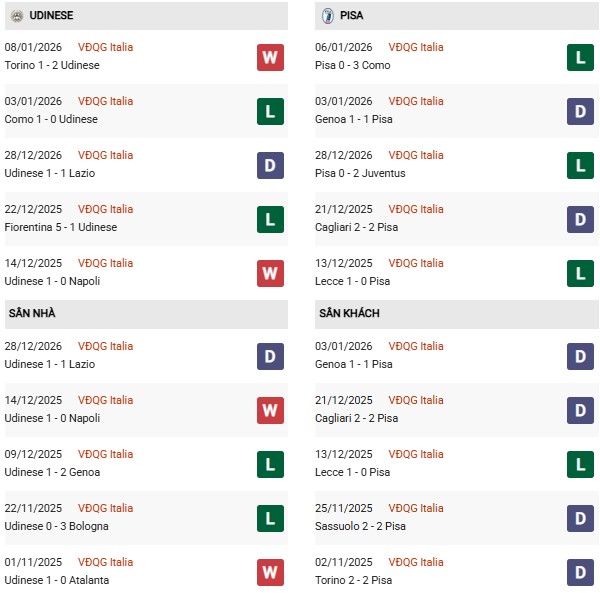Click the Udinese club crest icon
Screen dimensions: 600x593
(17, 16)
